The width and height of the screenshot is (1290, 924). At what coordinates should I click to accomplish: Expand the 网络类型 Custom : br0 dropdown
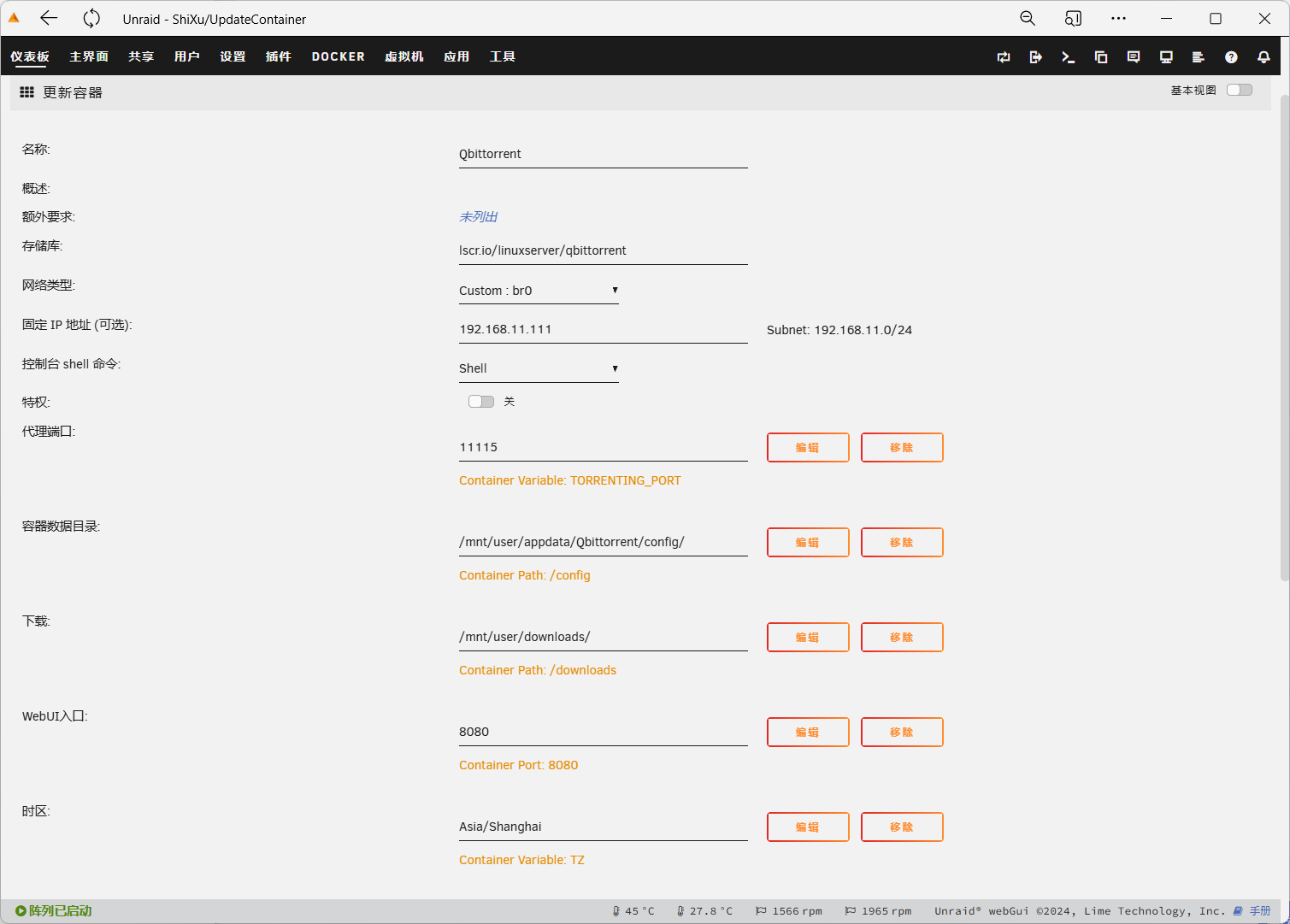(x=539, y=291)
